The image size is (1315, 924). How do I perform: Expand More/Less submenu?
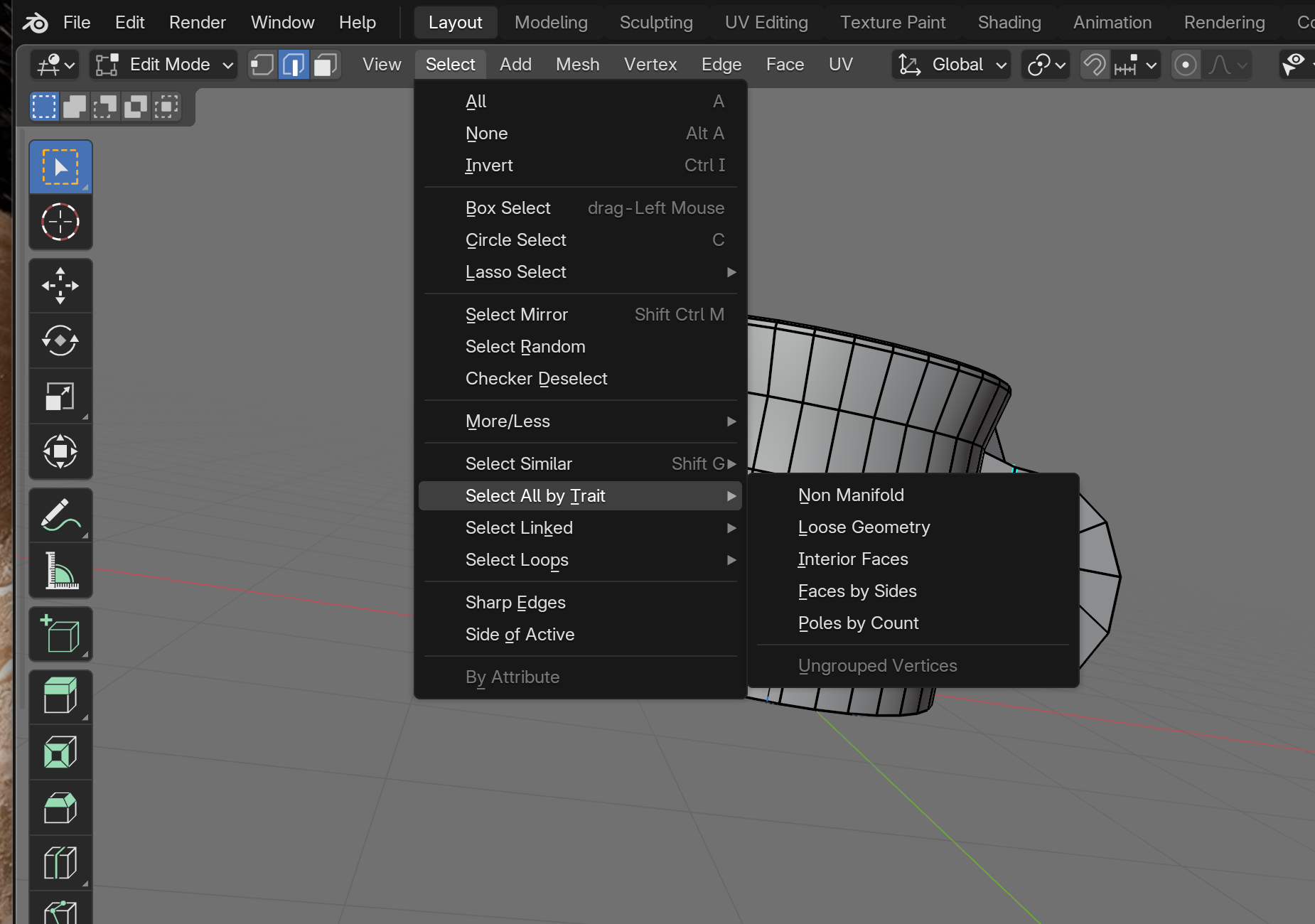click(580, 421)
